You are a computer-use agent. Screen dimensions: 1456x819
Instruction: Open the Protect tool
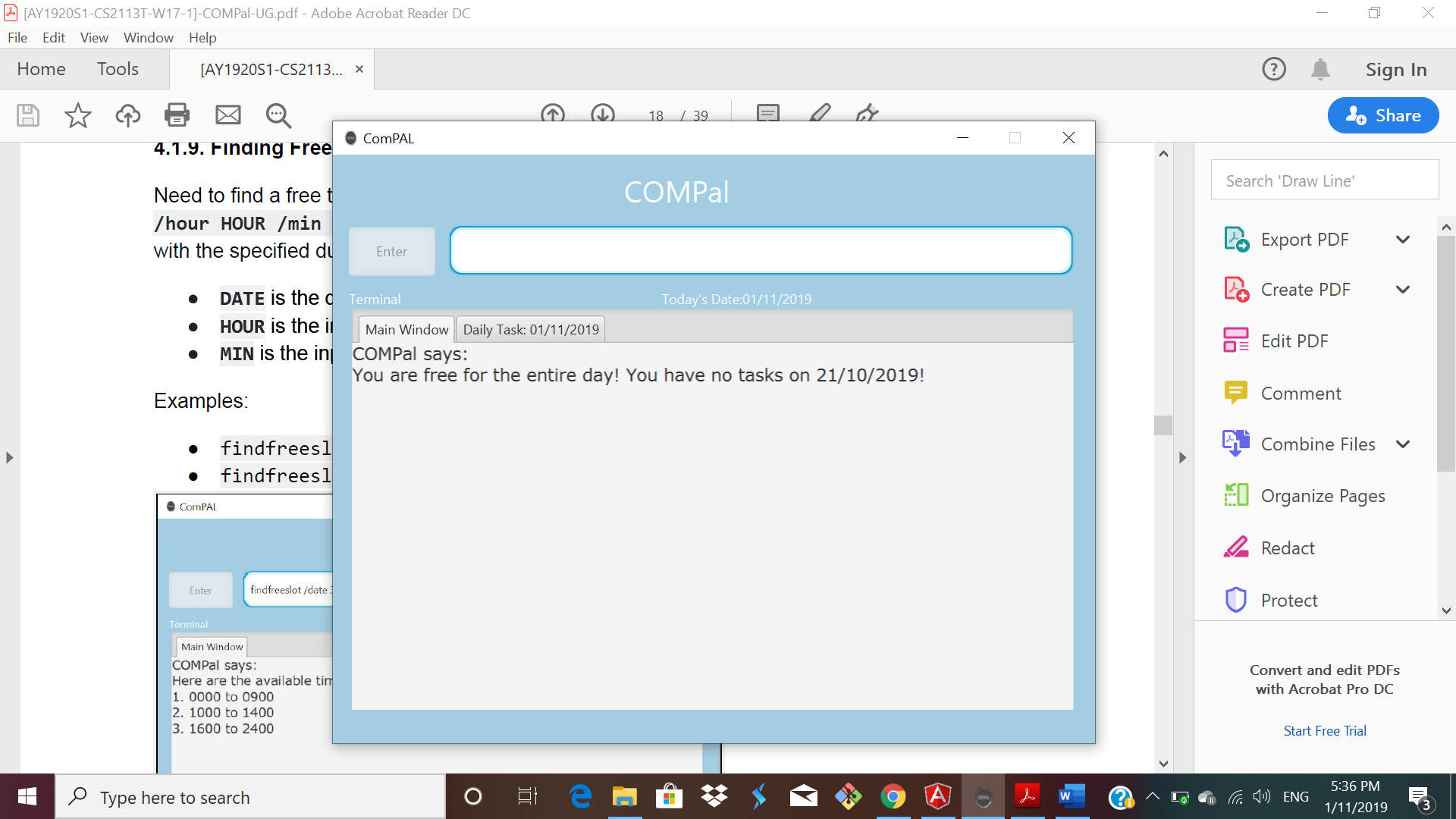tap(1288, 600)
